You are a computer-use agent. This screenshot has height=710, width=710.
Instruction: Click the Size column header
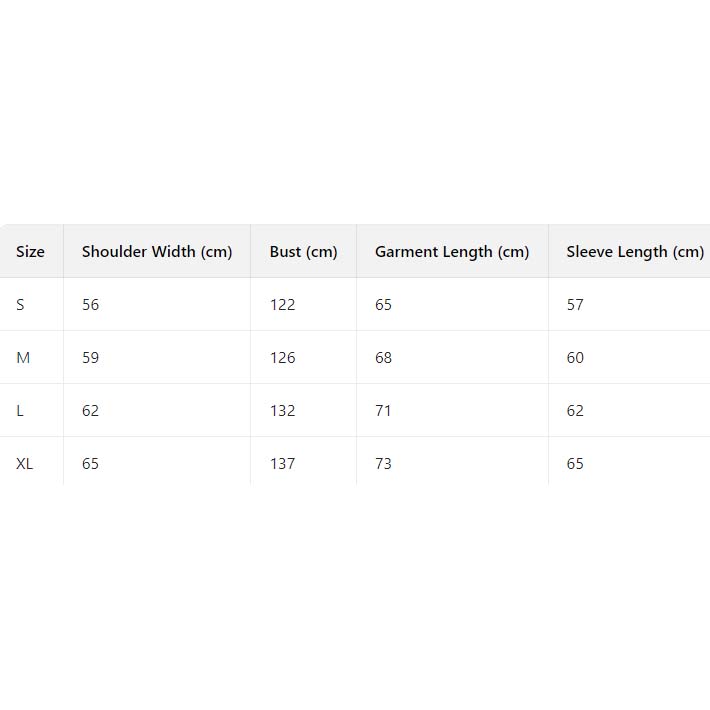point(30,252)
